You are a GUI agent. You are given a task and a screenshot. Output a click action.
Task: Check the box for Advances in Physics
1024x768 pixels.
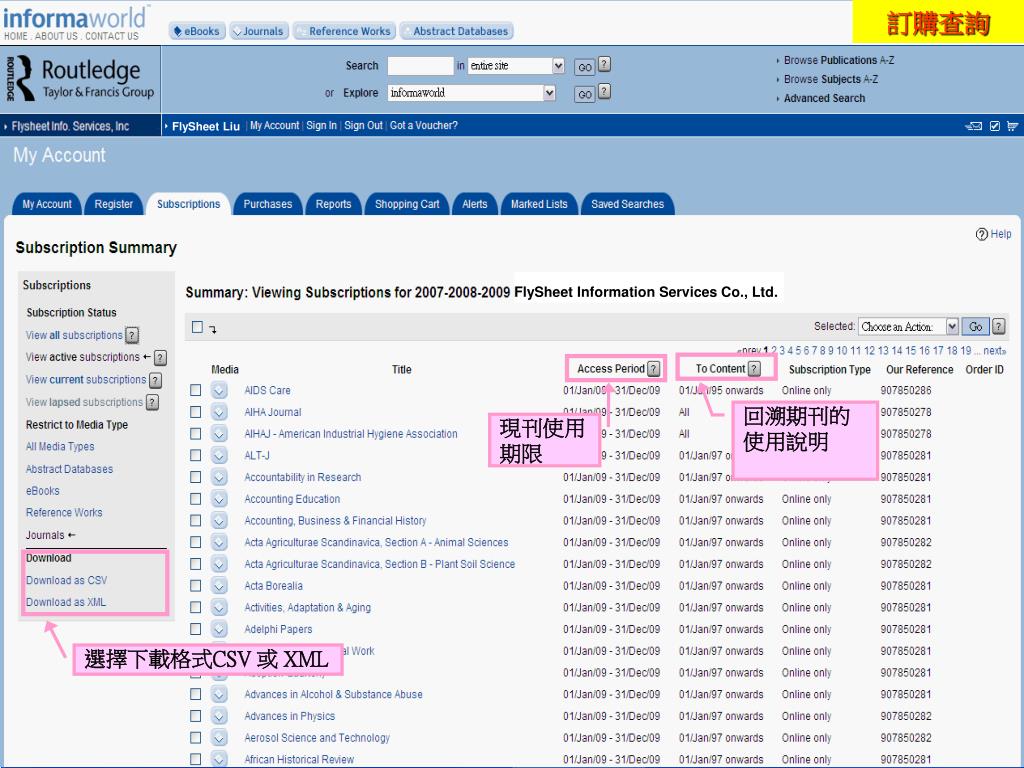(x=195, y=716)
